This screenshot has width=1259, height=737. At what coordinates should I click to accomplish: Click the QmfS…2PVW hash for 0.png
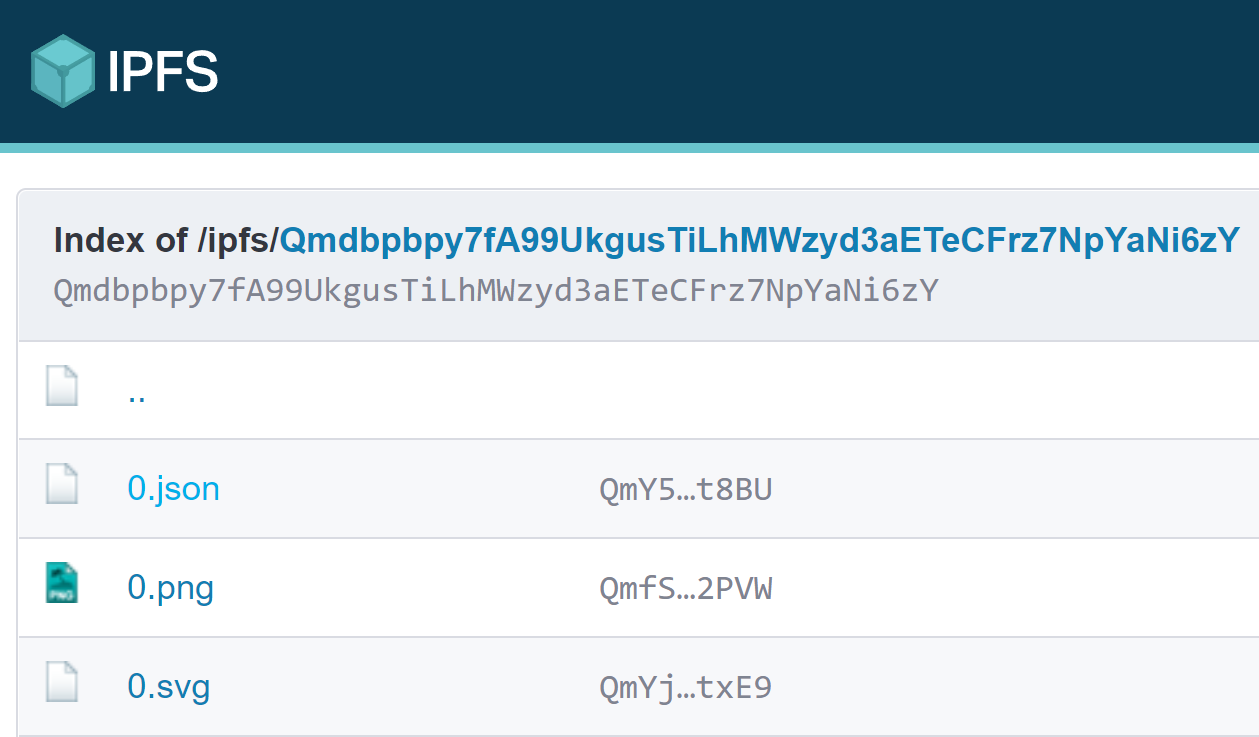(686, 589)
